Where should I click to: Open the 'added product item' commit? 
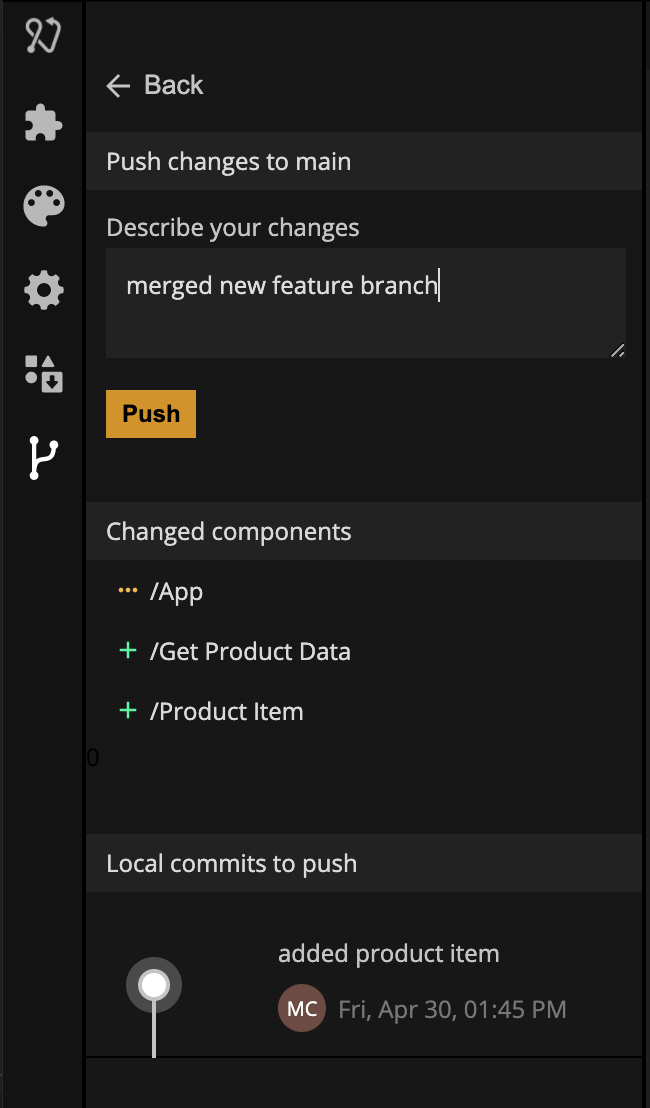click(388, 954)
